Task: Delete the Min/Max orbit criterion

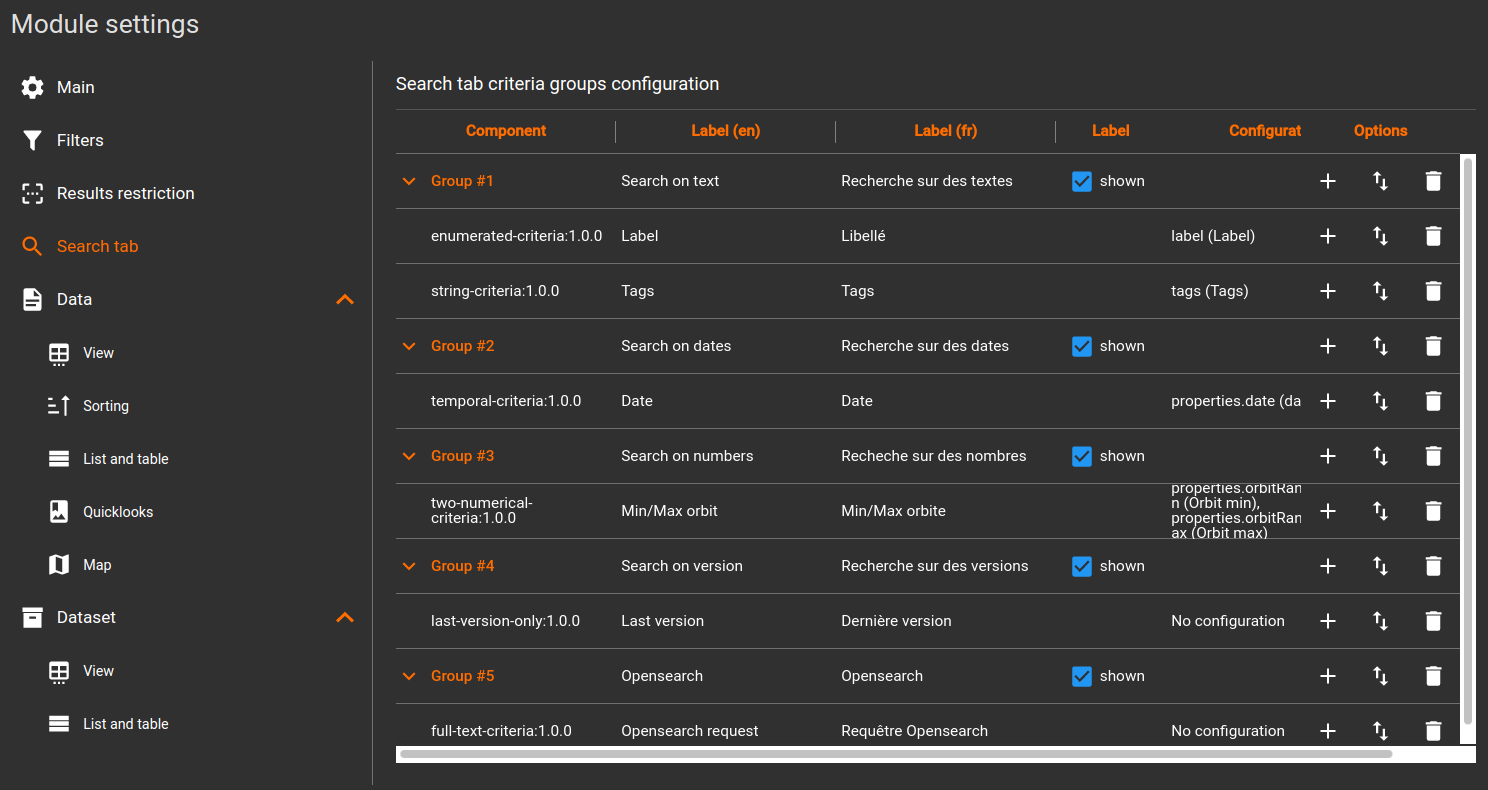Action: point(1433,511)
